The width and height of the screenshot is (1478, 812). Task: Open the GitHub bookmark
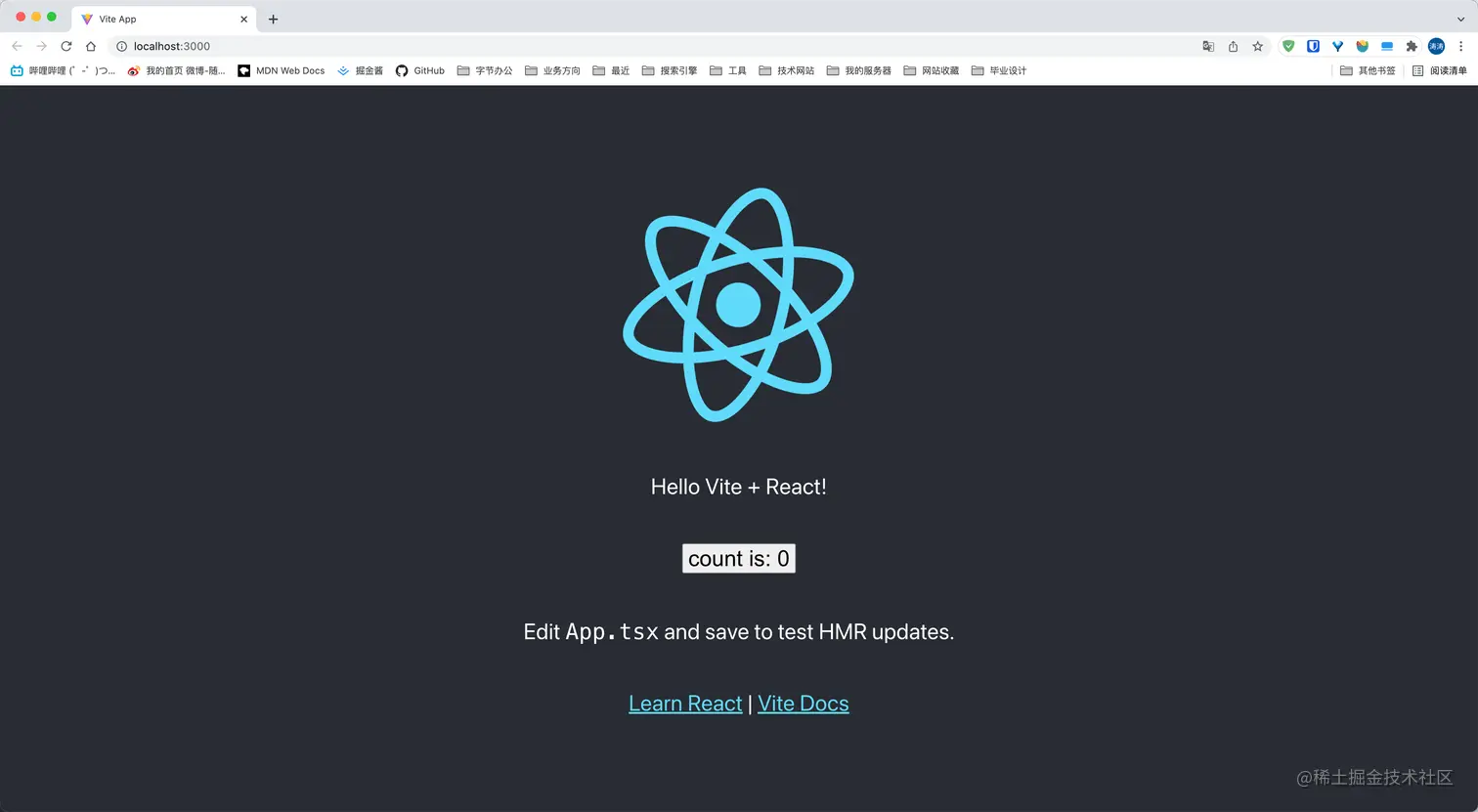point(420,70)
